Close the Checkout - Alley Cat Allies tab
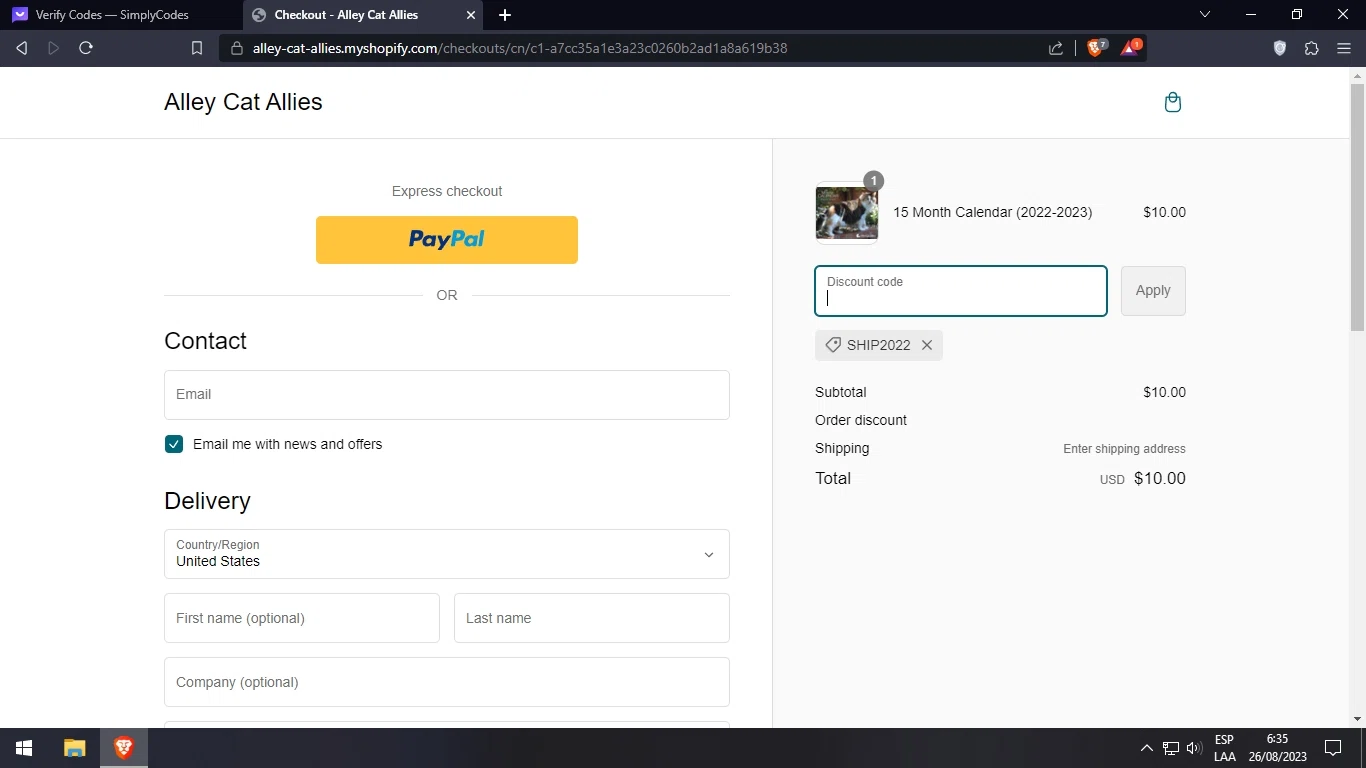The image size is (1366, 768). (471, 15)
